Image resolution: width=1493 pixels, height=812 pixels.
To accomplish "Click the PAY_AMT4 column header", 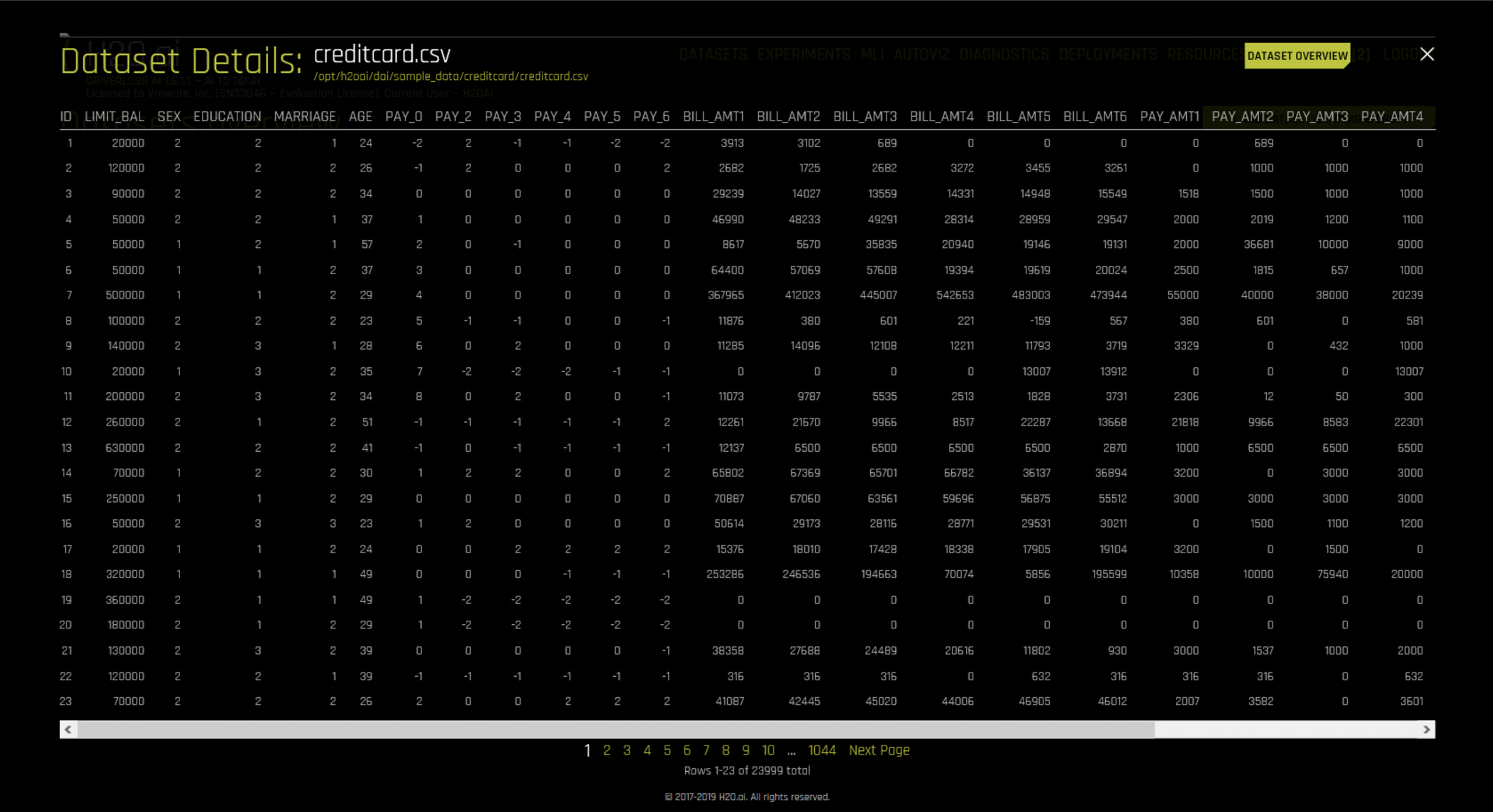I will (x=1392, y=117).
